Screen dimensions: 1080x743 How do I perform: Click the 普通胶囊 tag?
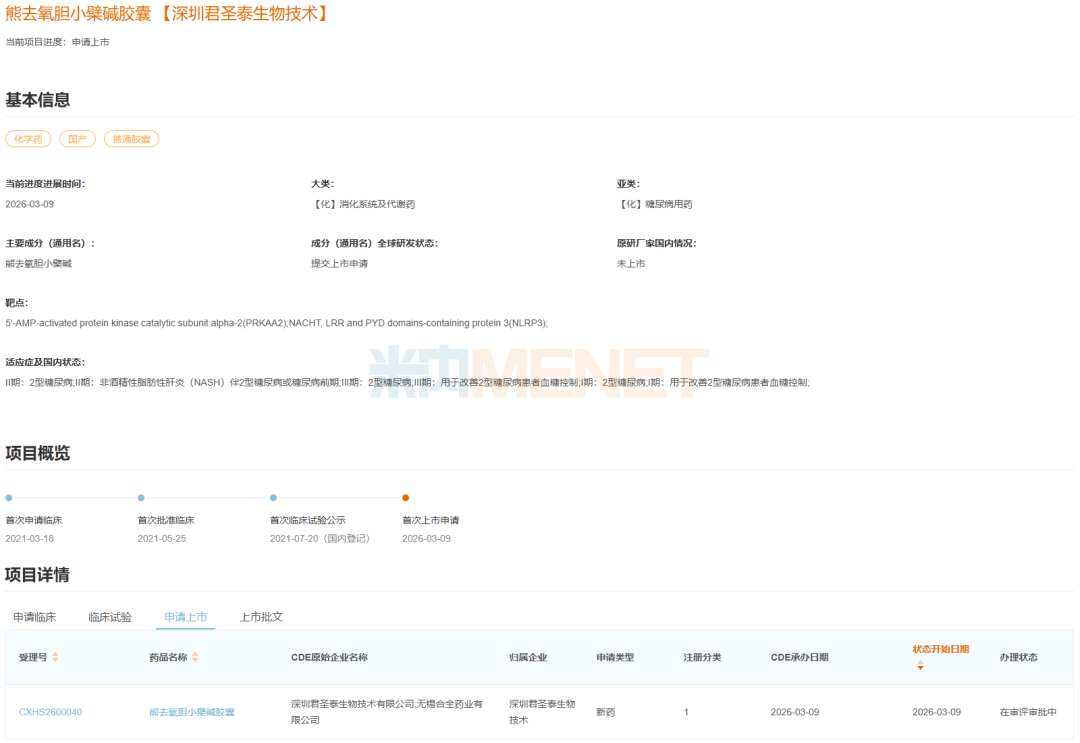(x=131, y=139)
